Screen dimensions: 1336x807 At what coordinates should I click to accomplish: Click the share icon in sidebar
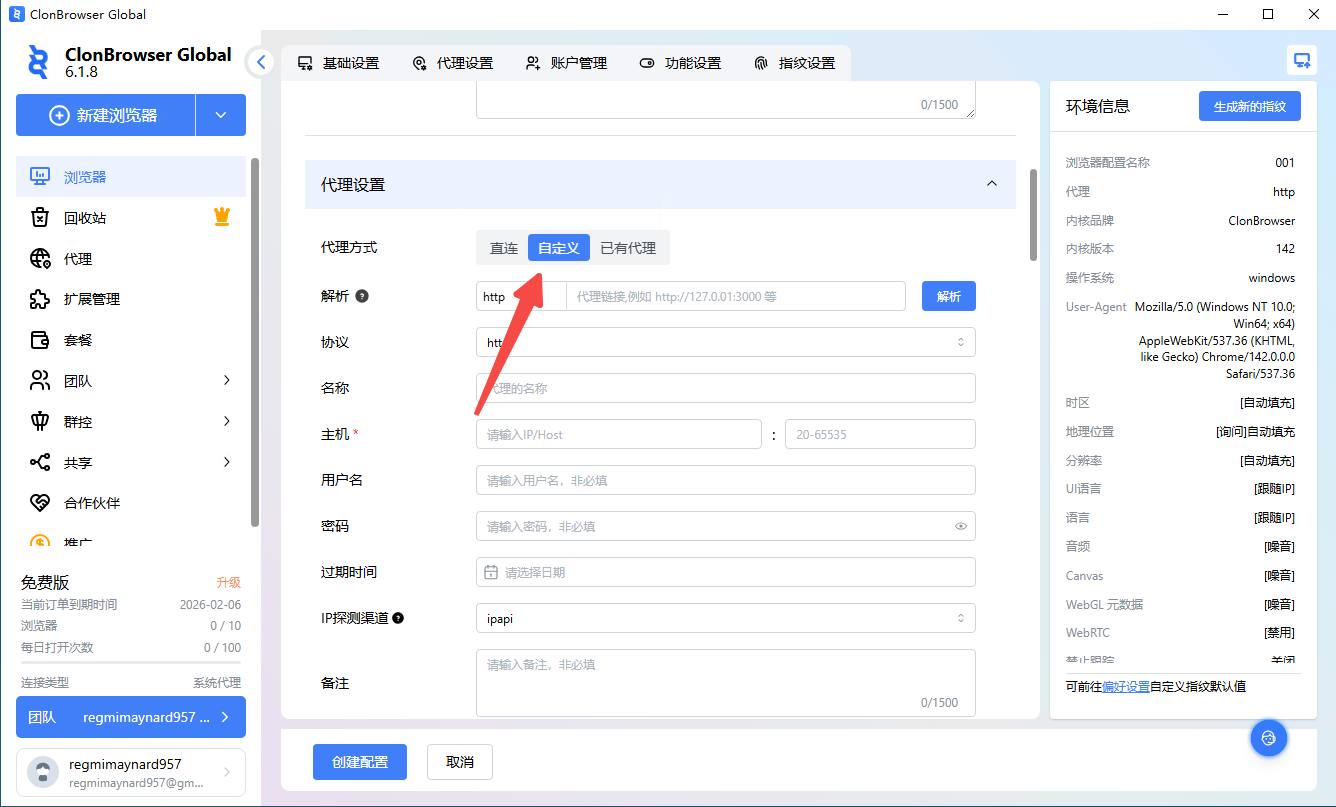[x=40, y=462]
